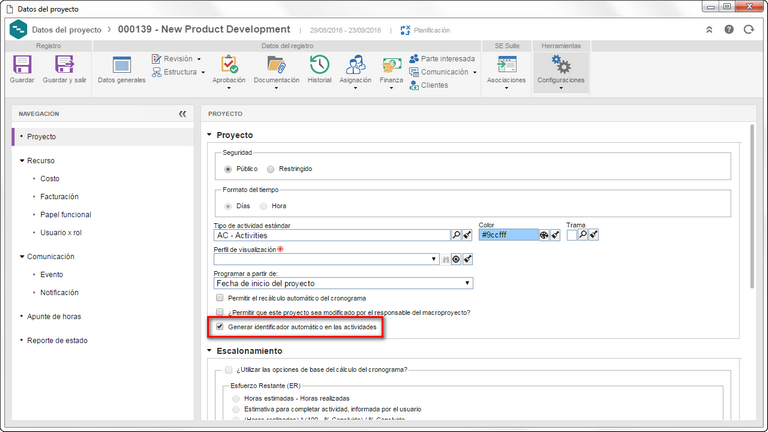
Task: Click the Asignación people icon
Action: tap(356, 65)
